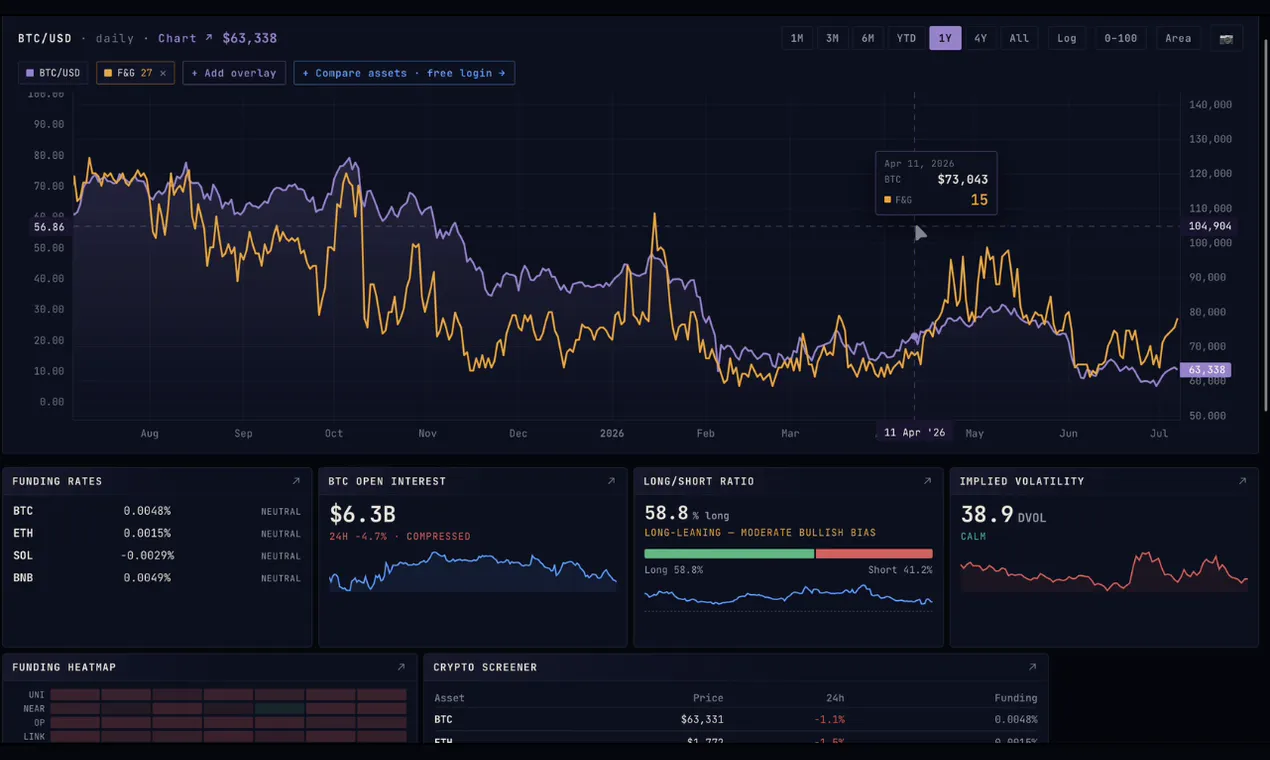
Task: Click the camera screenshot icon in chart toolbar
Action: (1225, 38)
